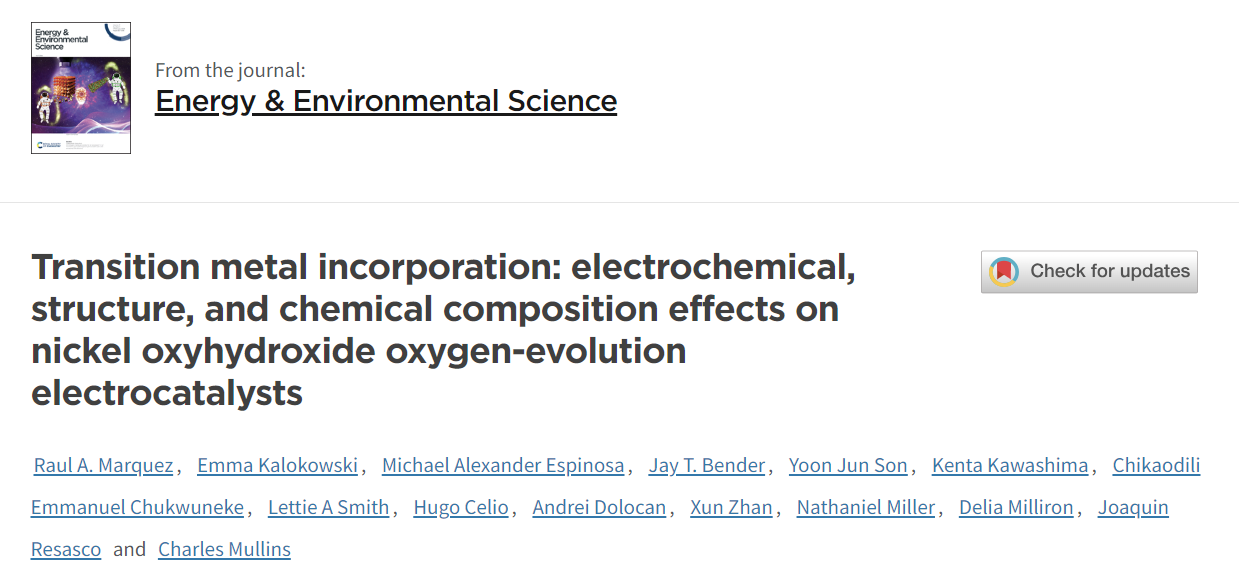The height and width of the screenshot is (585, 1239).
Task: Open the Energy & Environmental Science journal link
Action: [x=386, y=101]
